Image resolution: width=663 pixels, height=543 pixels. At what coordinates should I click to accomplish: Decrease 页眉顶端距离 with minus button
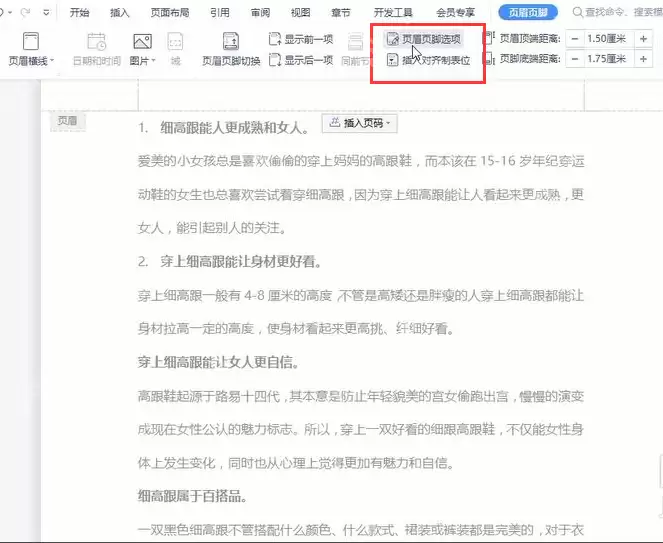click(x=575, y=38)
